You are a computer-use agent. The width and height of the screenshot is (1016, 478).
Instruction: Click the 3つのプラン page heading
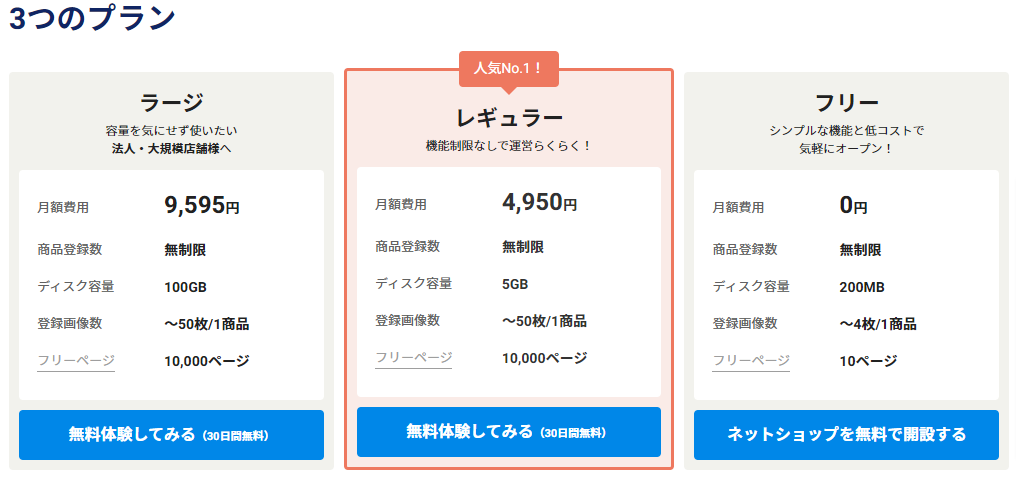pos(93,19)
